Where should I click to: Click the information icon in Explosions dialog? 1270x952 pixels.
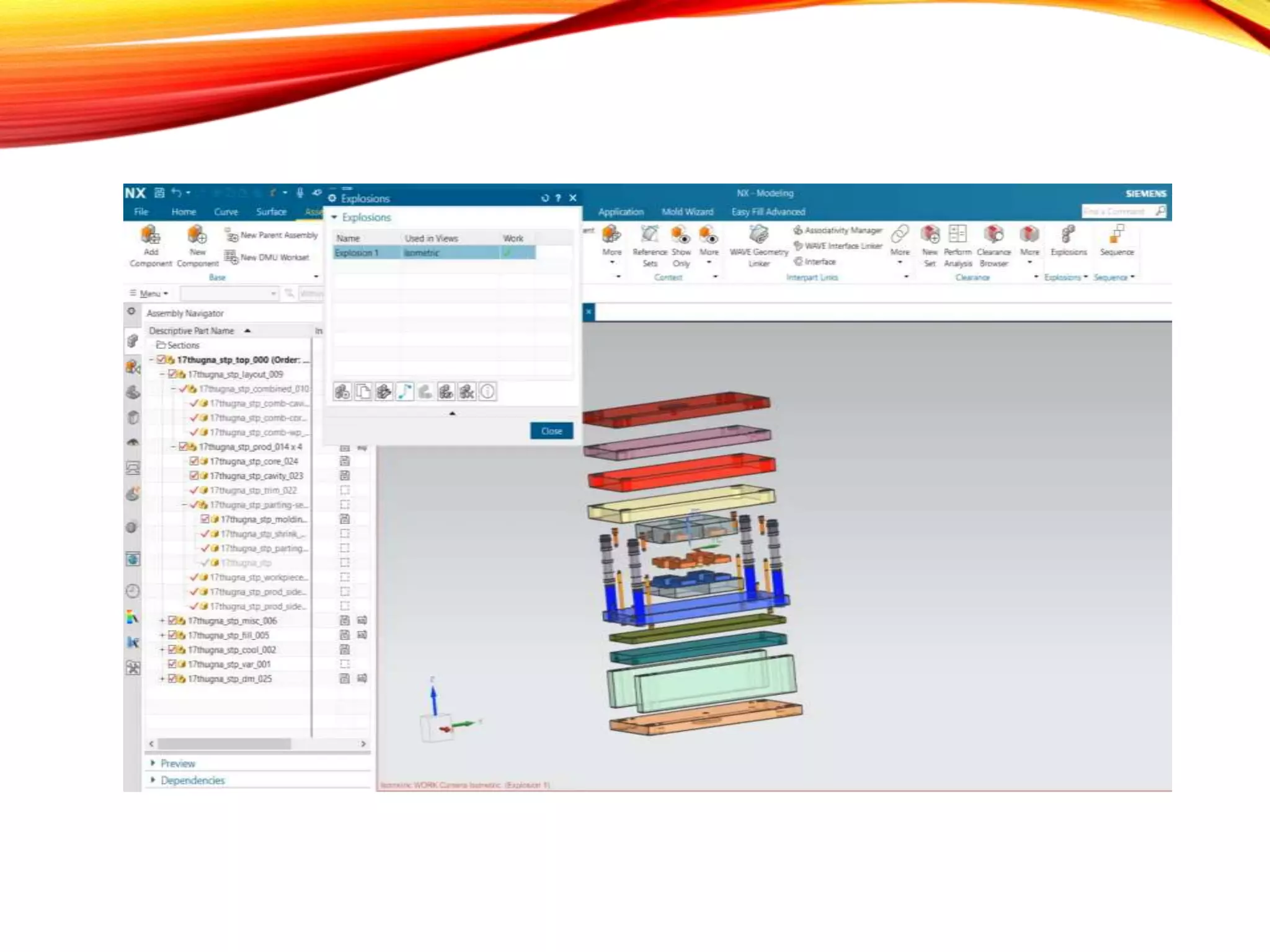click(x=488, y=392)
